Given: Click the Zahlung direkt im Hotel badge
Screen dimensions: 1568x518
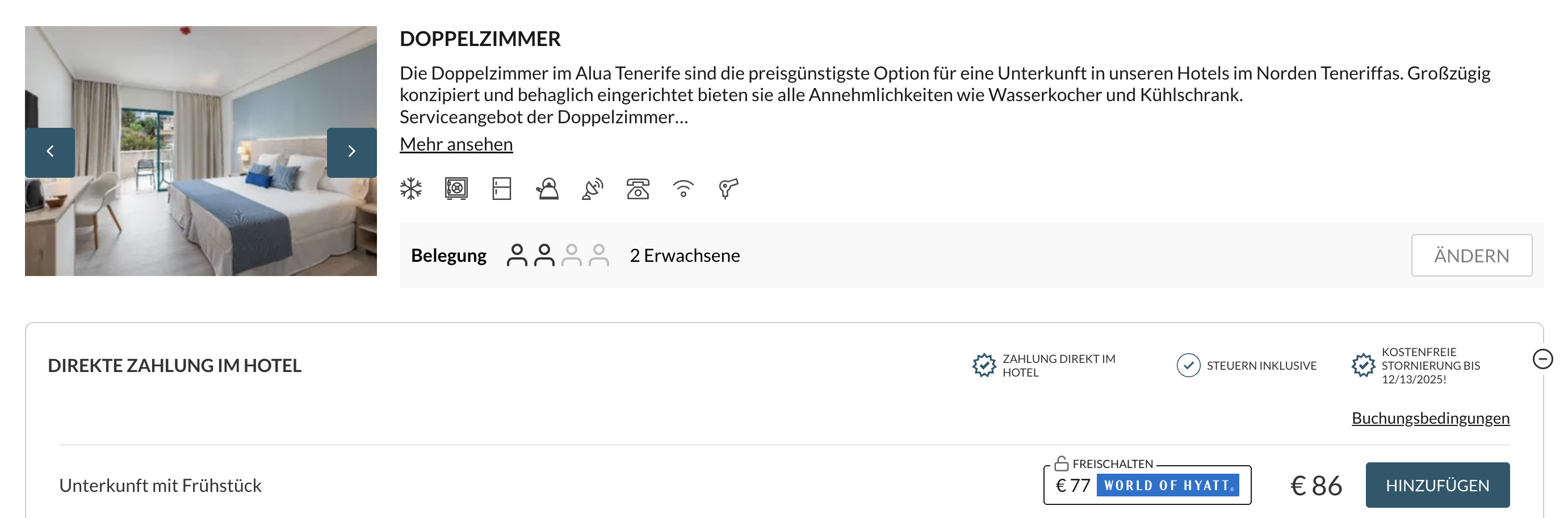Looking at the screenshot, I should coord(984,365).
